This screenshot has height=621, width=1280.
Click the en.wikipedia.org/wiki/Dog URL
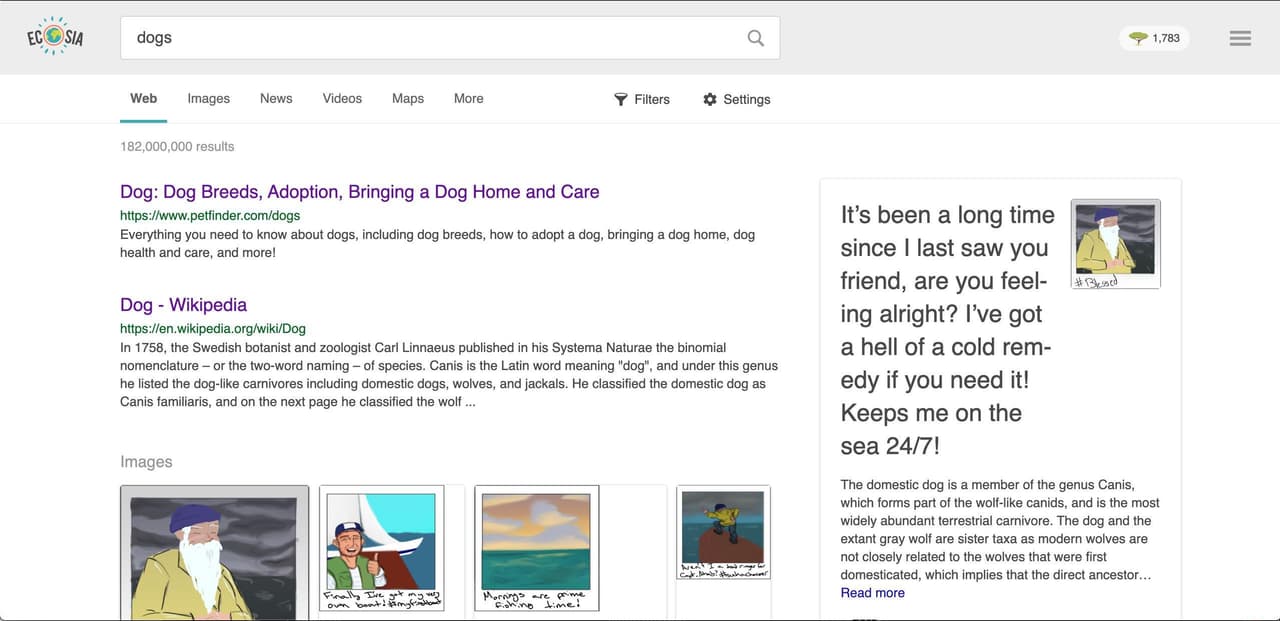click(213, 328)
